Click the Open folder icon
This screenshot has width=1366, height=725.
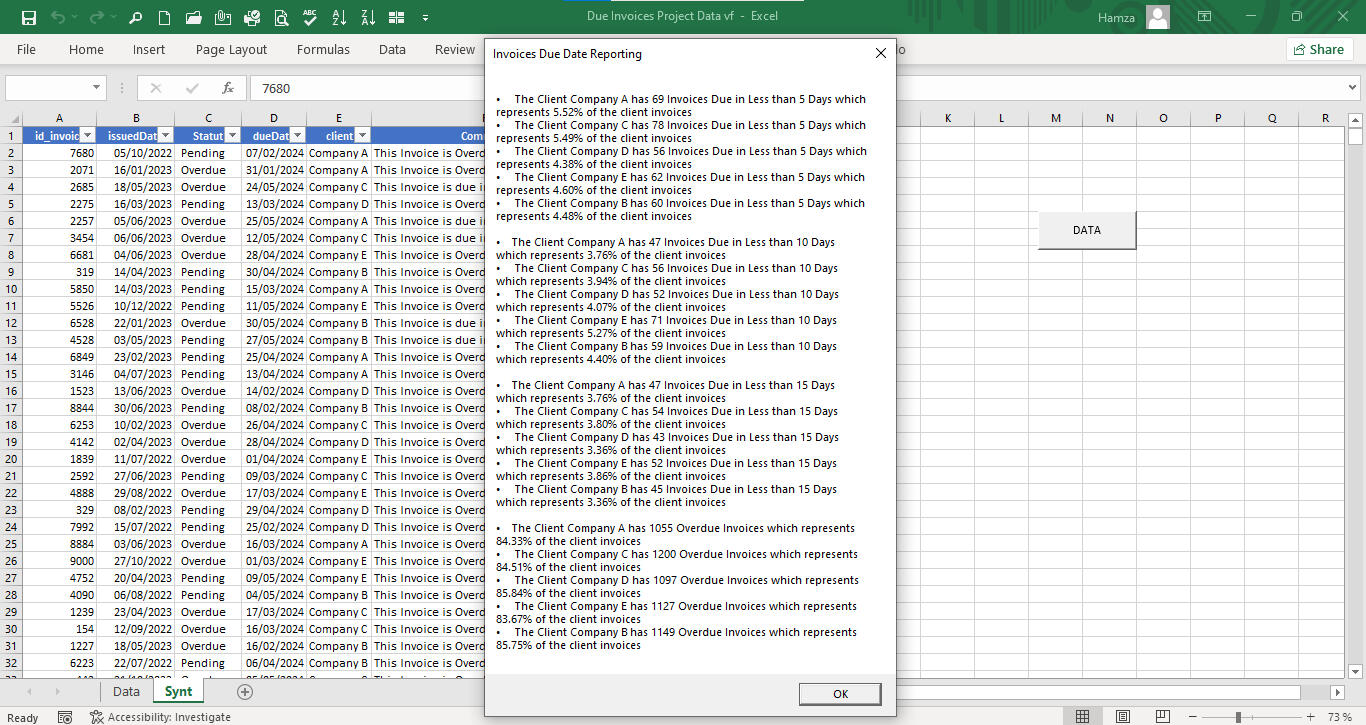point(194,17)
